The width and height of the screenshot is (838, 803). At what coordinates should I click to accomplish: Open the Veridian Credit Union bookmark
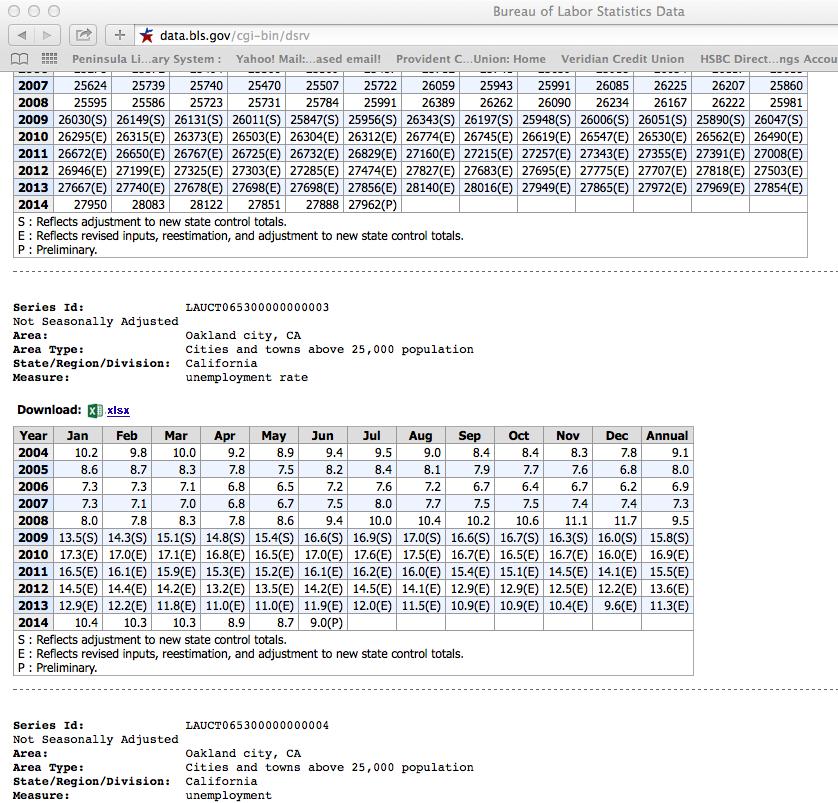[x=623, y=59]
